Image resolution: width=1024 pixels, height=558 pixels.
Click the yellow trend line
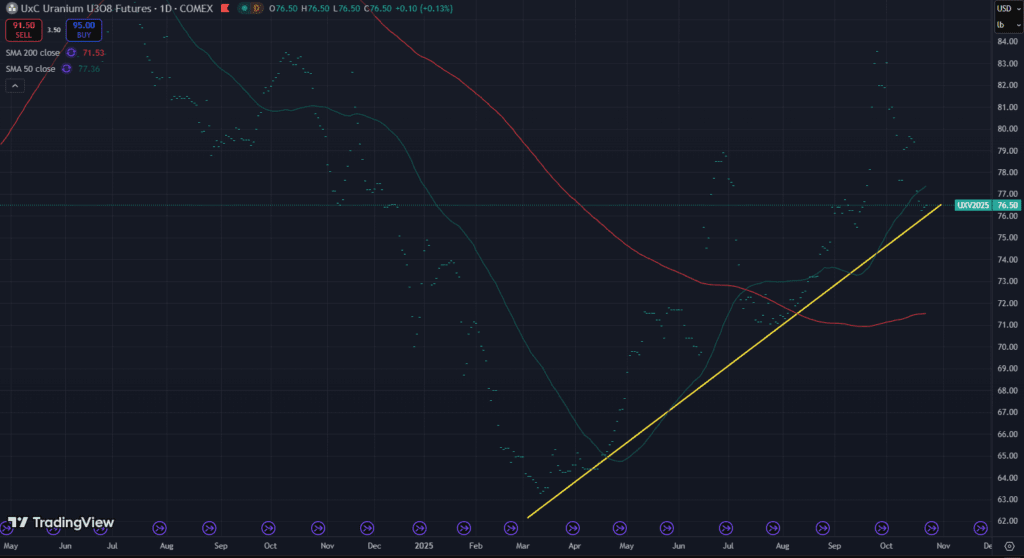700,383
